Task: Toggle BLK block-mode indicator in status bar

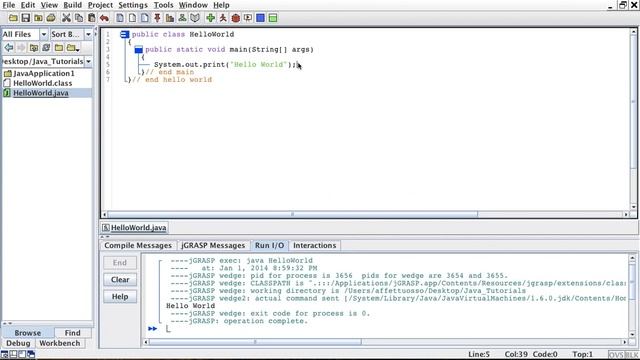Action: (631, 355)
